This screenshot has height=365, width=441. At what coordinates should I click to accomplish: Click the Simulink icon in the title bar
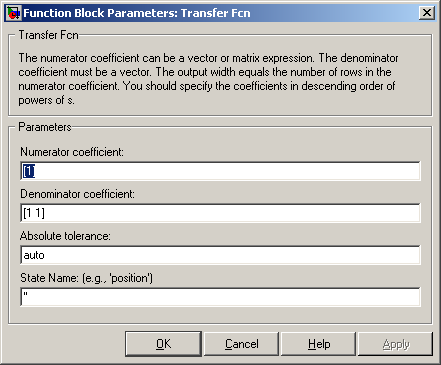pyautogui.click(x=13, y=13)
